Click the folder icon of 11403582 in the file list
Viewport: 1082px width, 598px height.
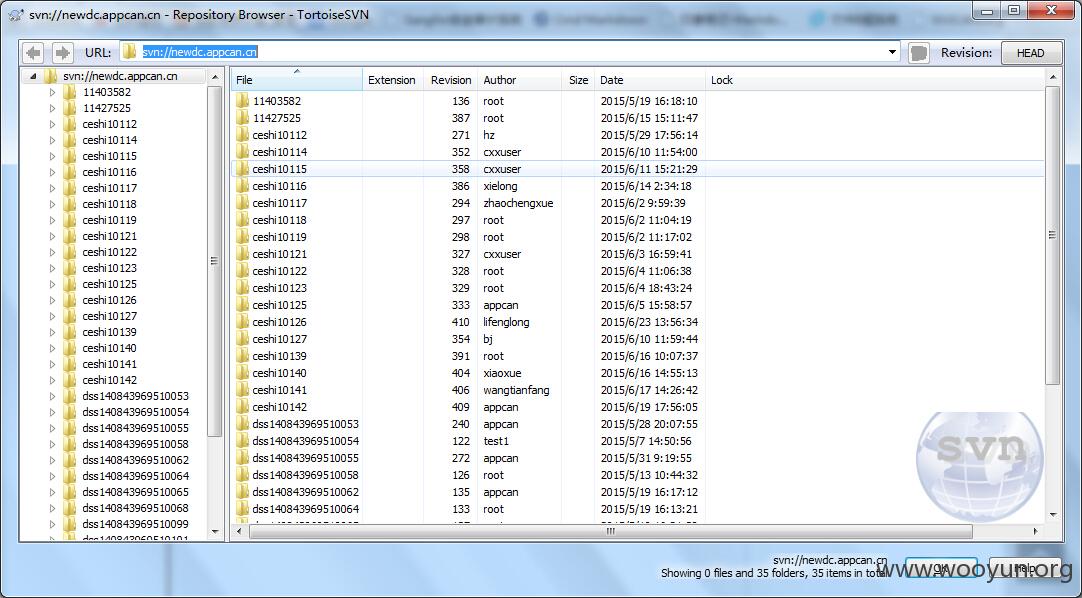click(x=242, y=101)
